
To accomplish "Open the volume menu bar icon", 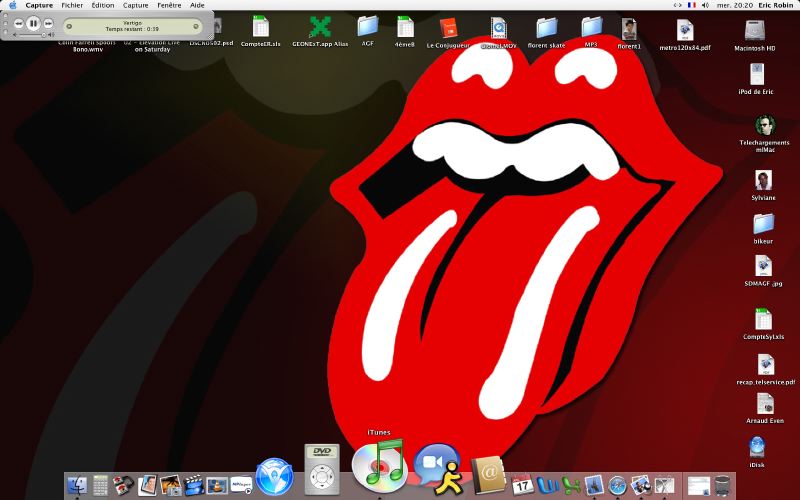I will 706,5.
